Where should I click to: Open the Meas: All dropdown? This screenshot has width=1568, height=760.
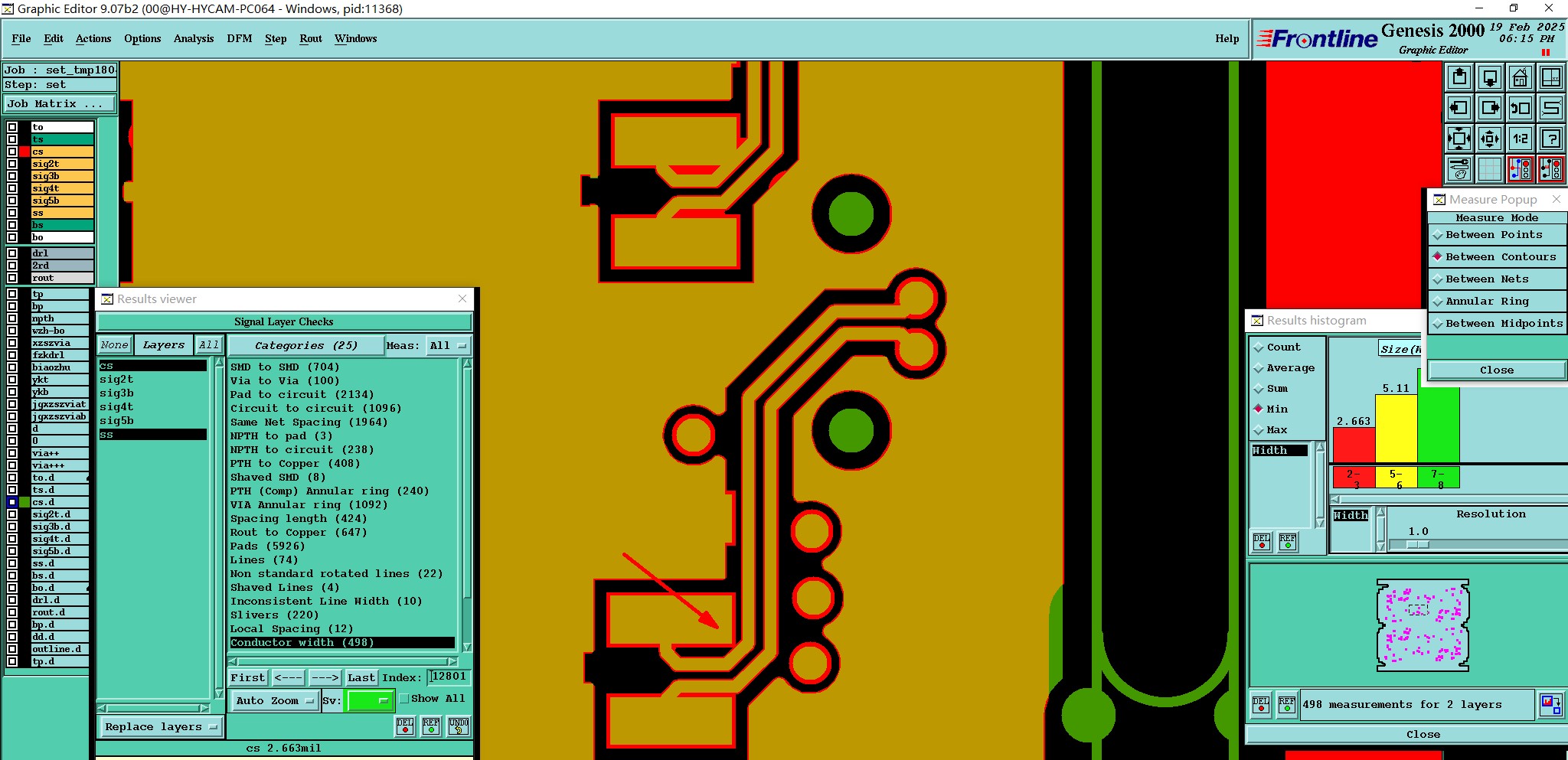click(x=448, y=346)
